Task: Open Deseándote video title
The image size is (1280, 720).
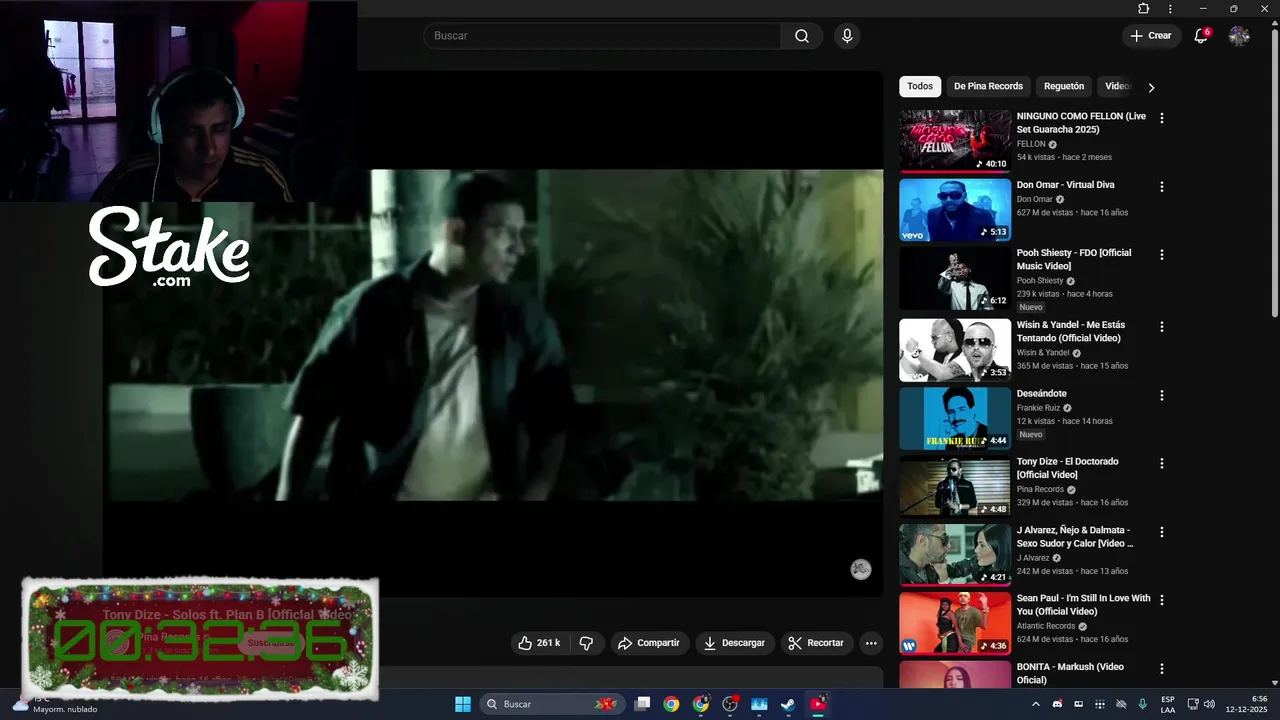Action: 1042,393
